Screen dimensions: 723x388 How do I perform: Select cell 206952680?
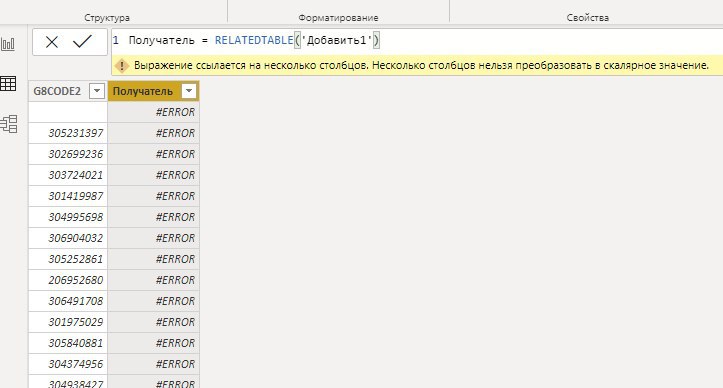[68, 280]
